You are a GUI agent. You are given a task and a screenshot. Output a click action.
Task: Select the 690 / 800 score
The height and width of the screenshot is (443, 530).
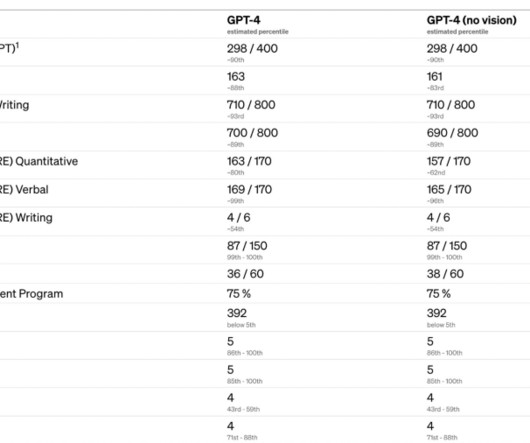coord(452,133)
